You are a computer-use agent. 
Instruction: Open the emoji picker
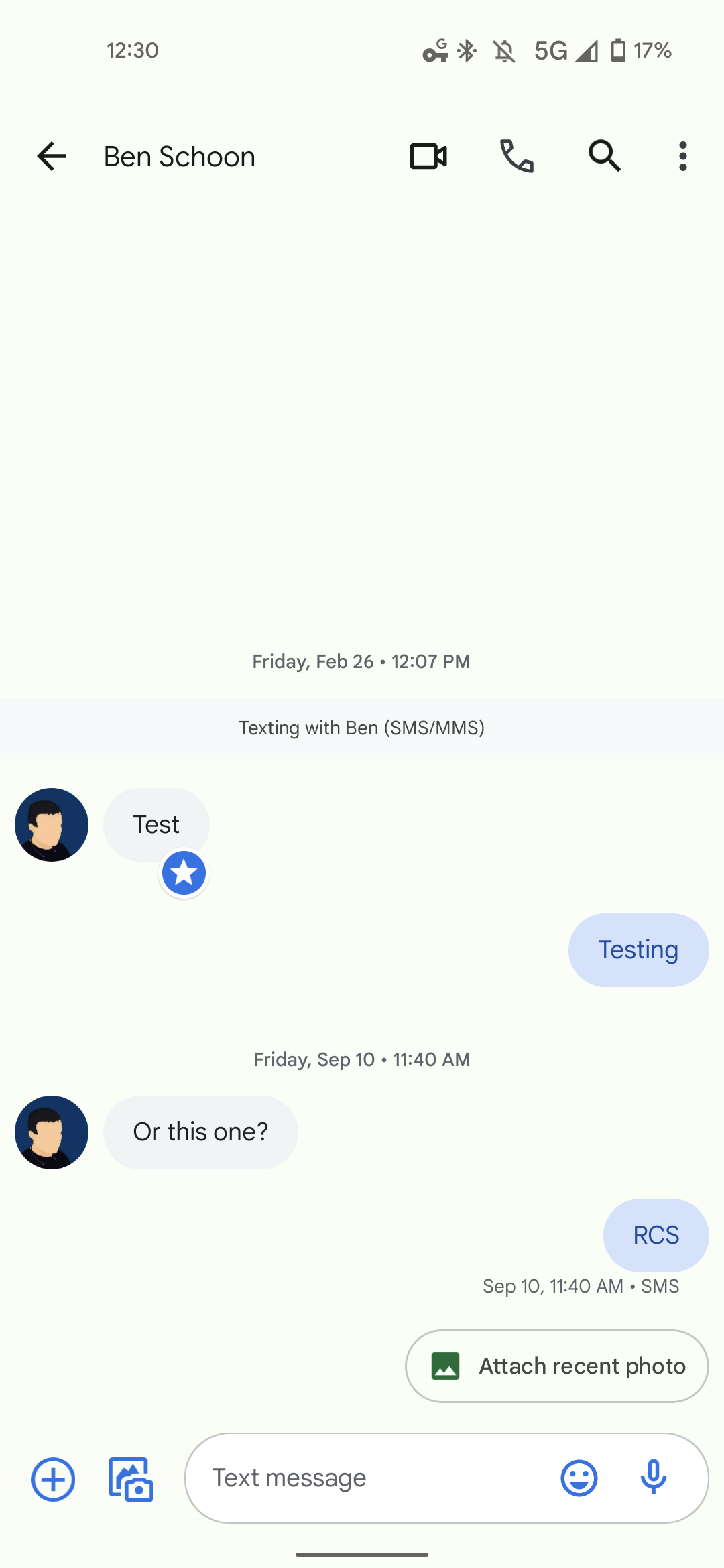click(x=579, y=1478)
